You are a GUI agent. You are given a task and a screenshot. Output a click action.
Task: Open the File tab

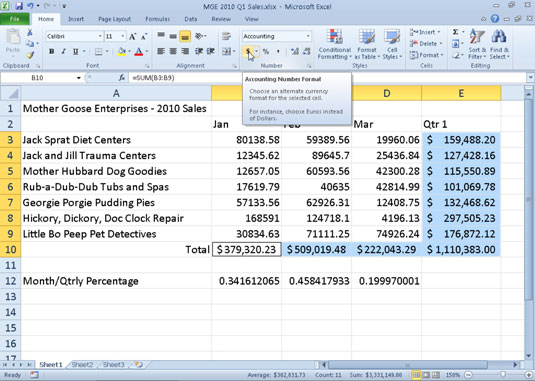(15, 19)
